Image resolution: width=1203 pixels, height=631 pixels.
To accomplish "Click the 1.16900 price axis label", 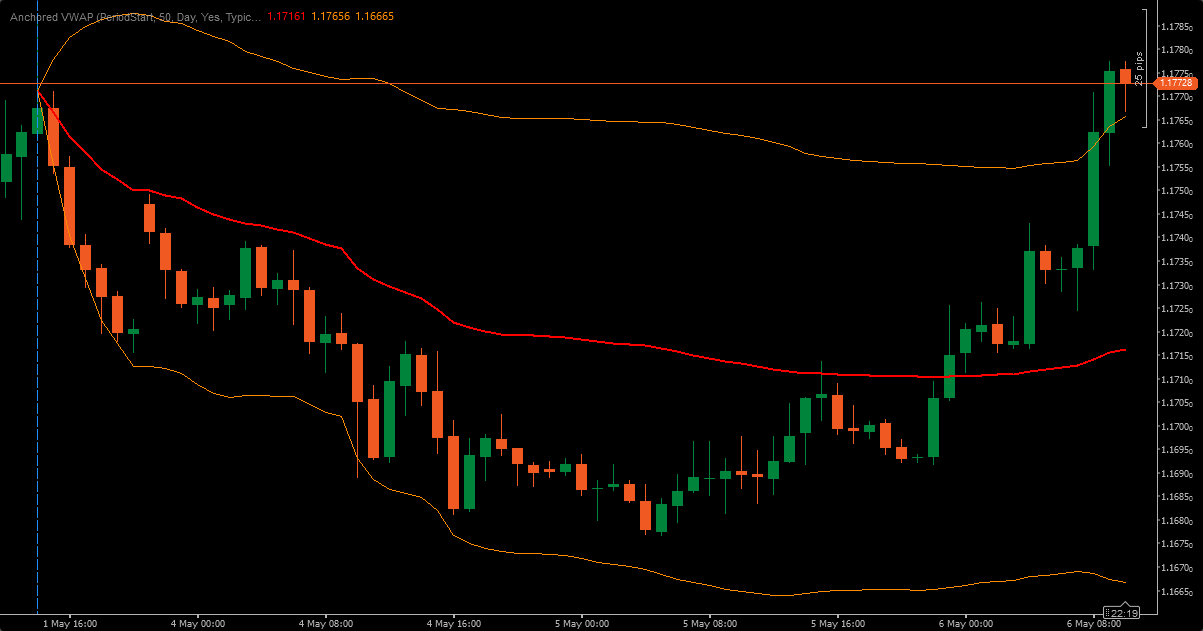I will point(1179,474).
